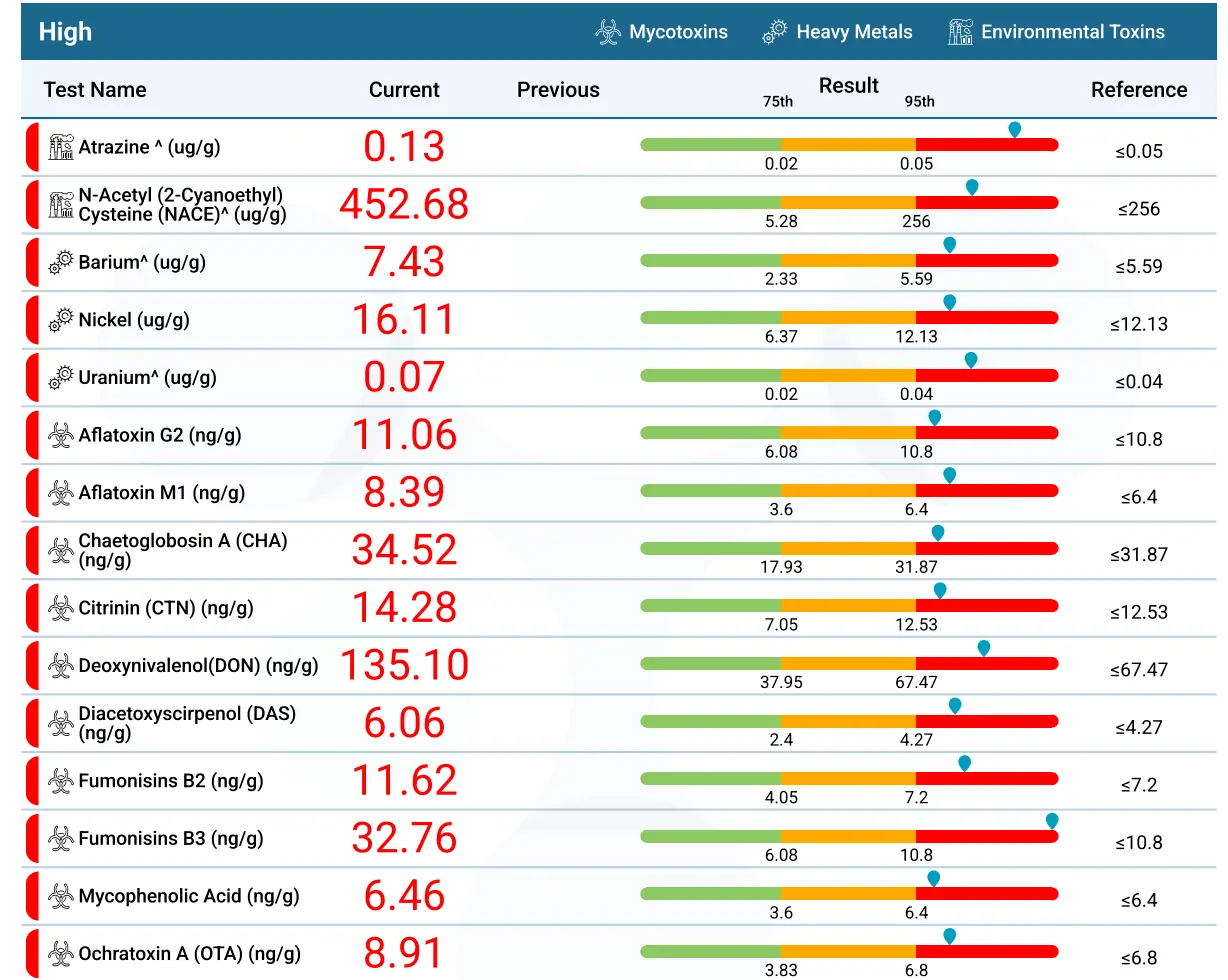Screen dimensions: 1228x980
Task: Click the factory icon beside Atrazine
Action: click(62, 147)
